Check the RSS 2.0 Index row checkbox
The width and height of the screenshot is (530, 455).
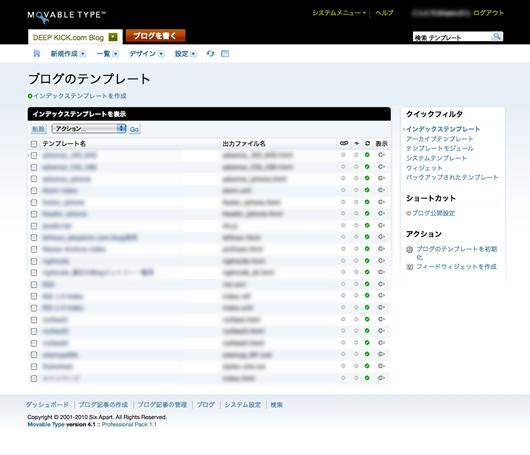tap(34, 308)
